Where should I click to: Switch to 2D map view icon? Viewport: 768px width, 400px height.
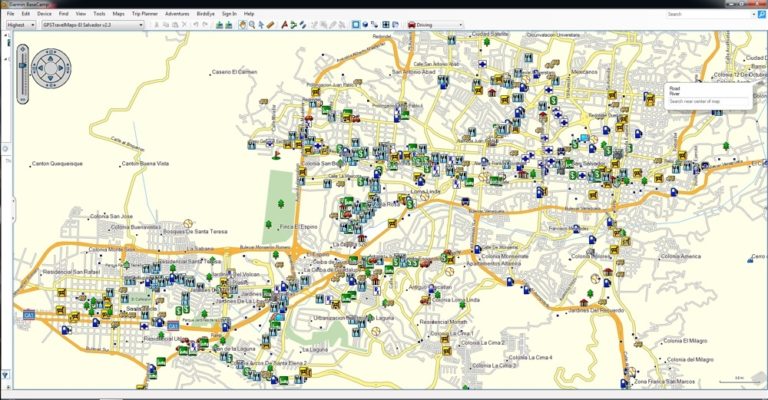point(356,24)
